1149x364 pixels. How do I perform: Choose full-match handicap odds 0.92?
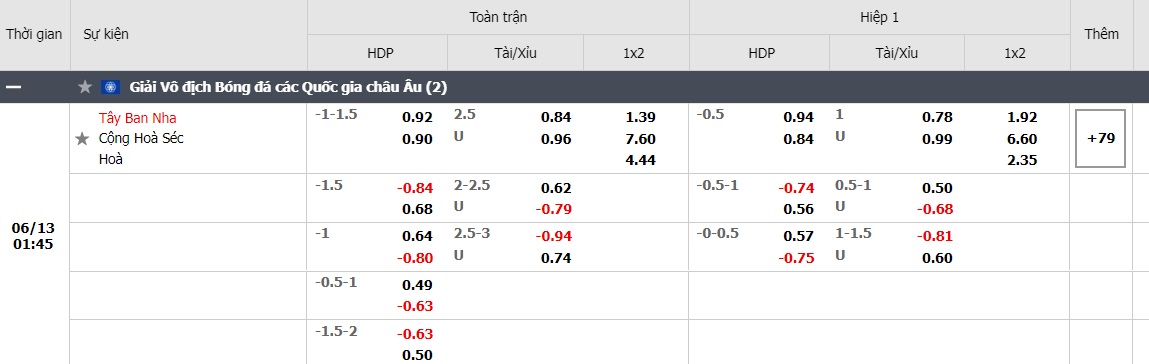click(x=418, y=117)
